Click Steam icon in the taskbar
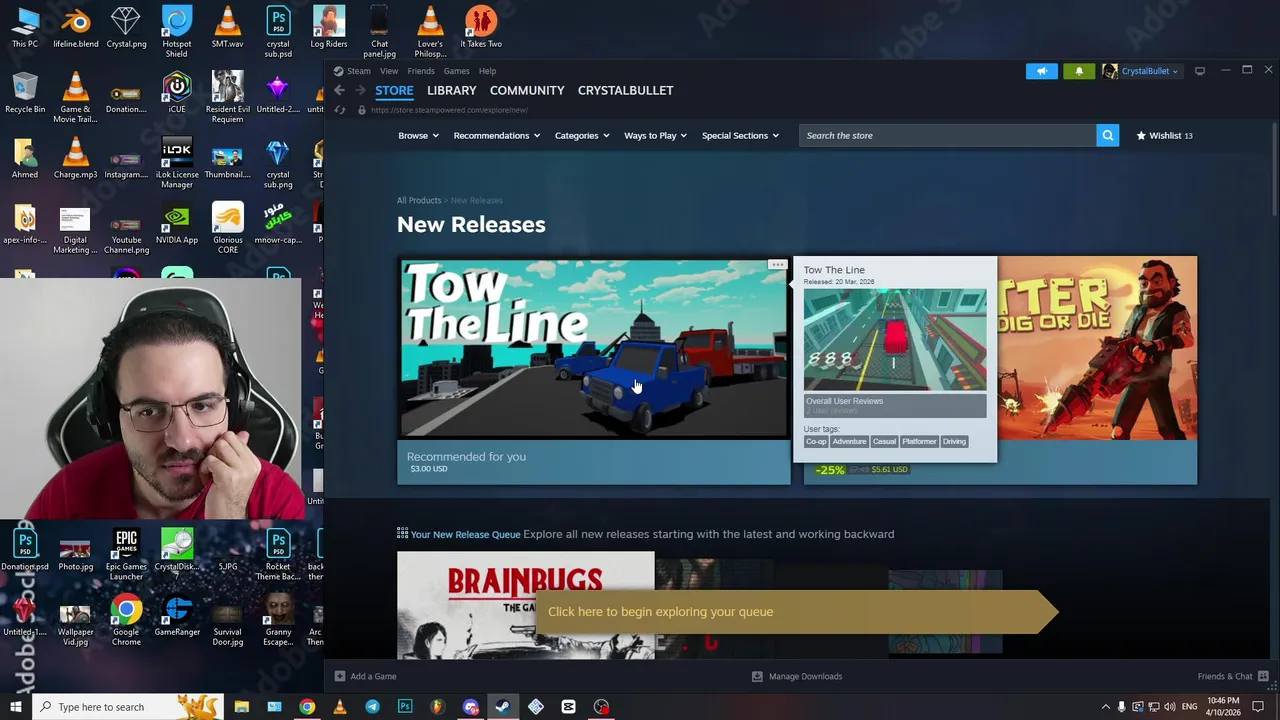Image resolution: width=1280 pixels, height=720 pixels. [502, 707]
